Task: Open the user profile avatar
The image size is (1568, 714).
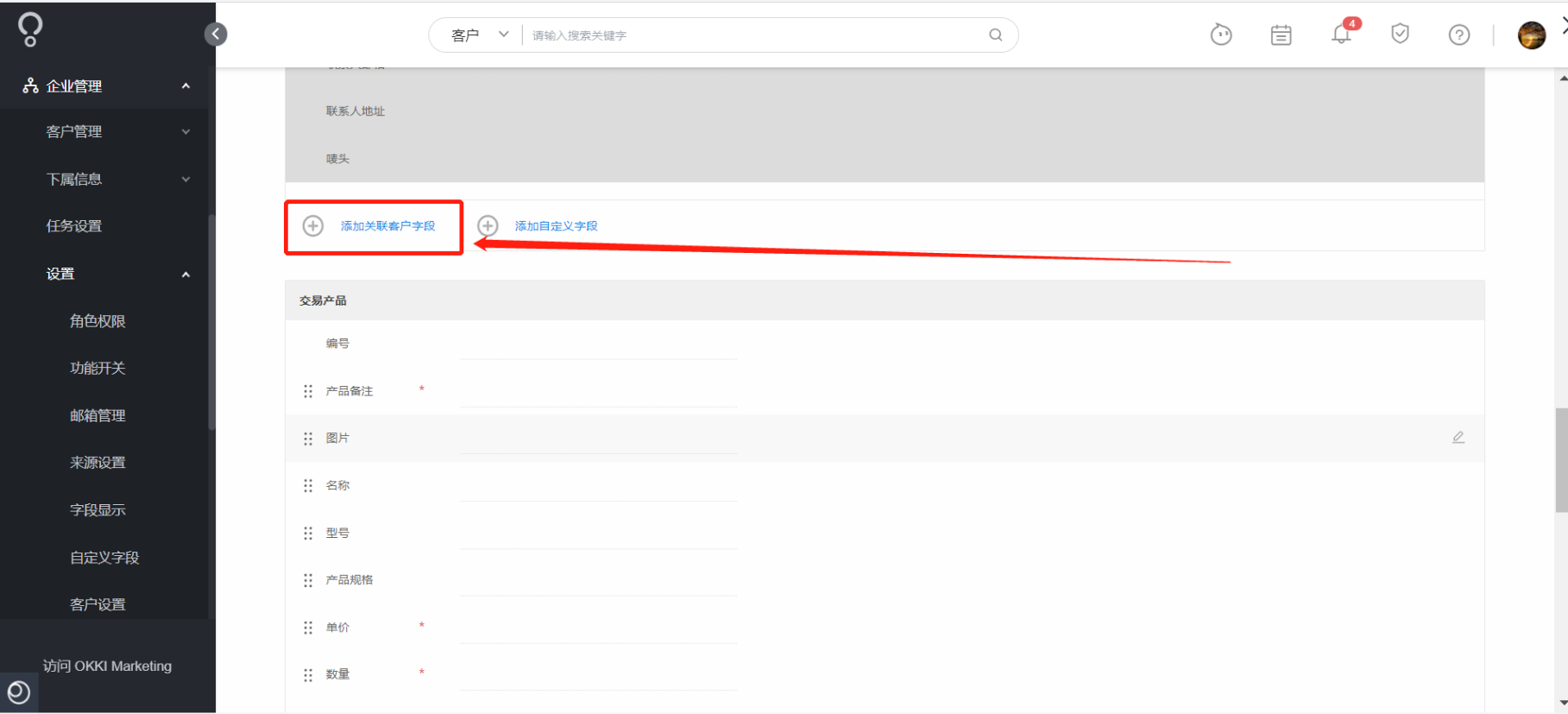Action: 1531,35
